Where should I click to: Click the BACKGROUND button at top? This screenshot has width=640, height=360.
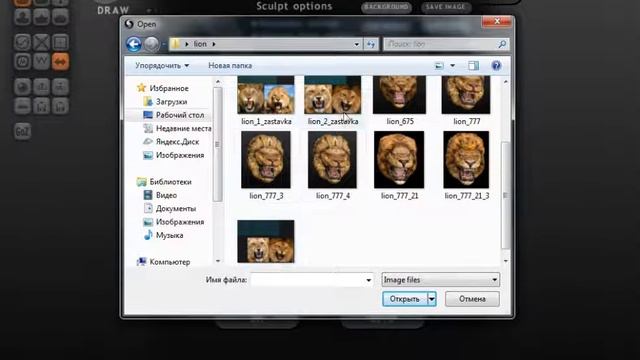(x=386, y=7)
